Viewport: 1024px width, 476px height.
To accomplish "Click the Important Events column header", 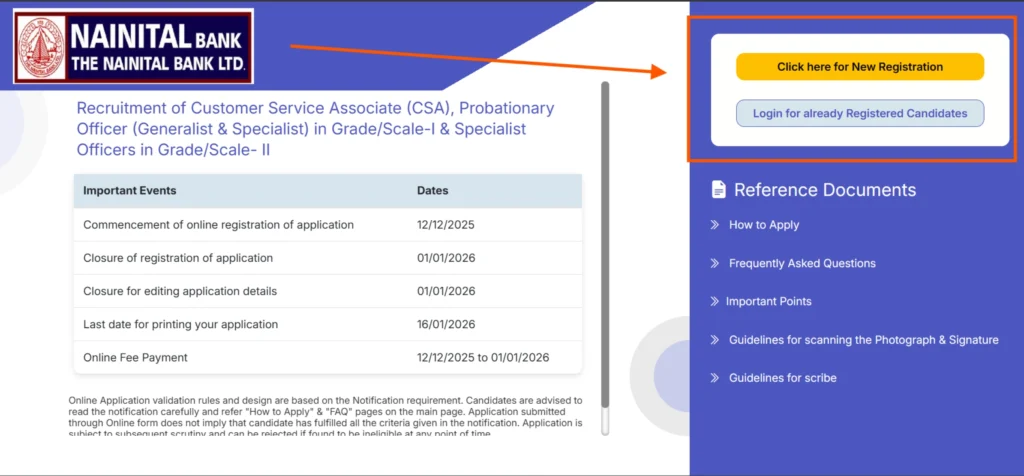I will [130, 190].
